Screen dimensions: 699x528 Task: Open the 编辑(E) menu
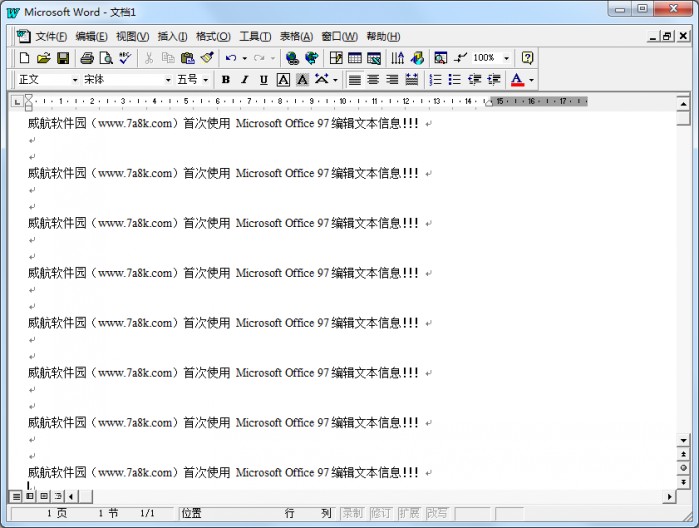tap(91, 37)
